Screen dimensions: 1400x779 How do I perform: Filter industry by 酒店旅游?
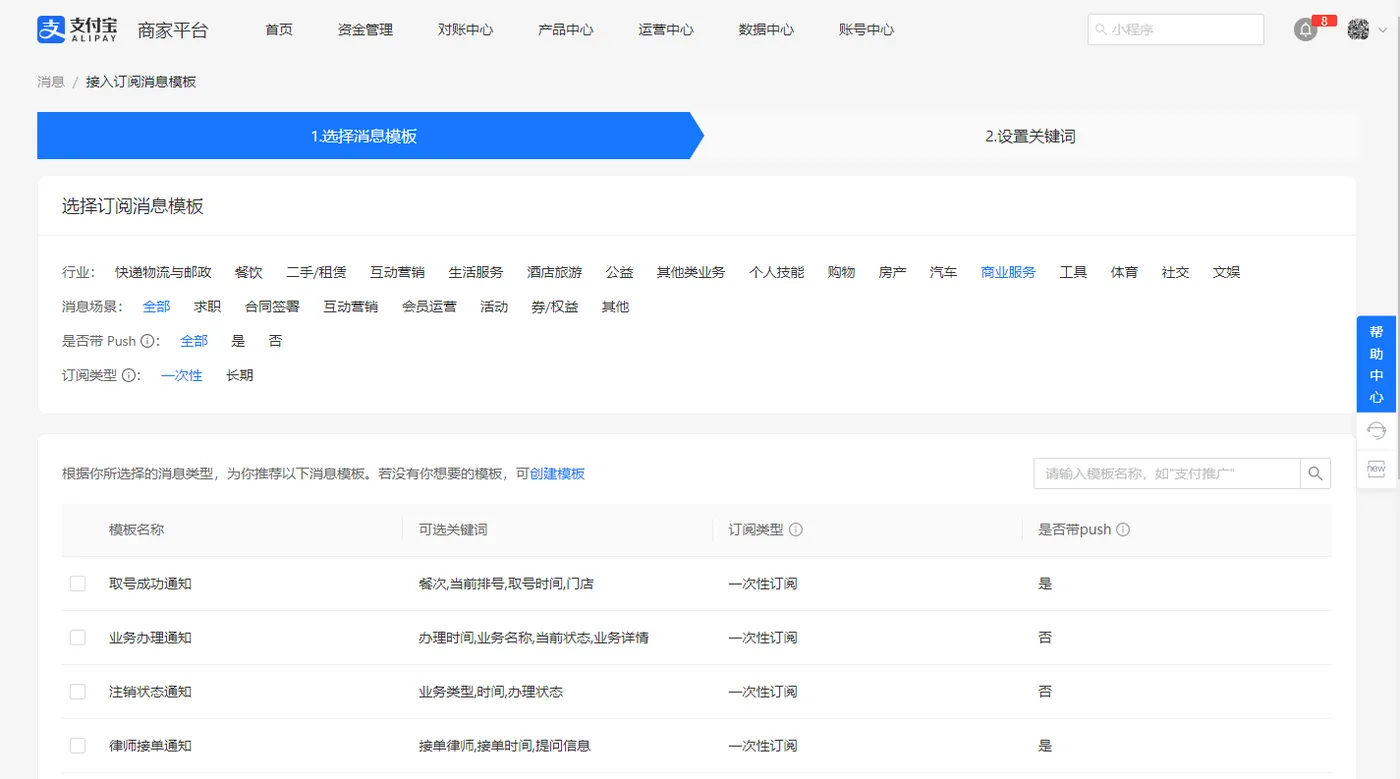point(555,272)
